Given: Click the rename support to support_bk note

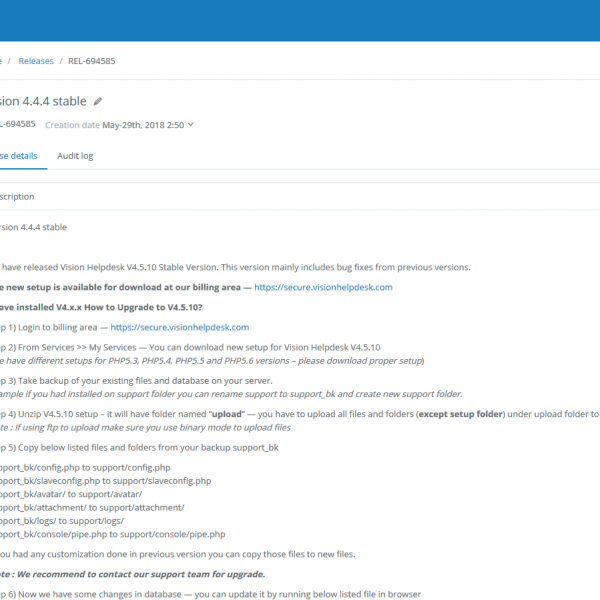Looking at the screenshot, I should pyautogui.click(x=231, y=394).
